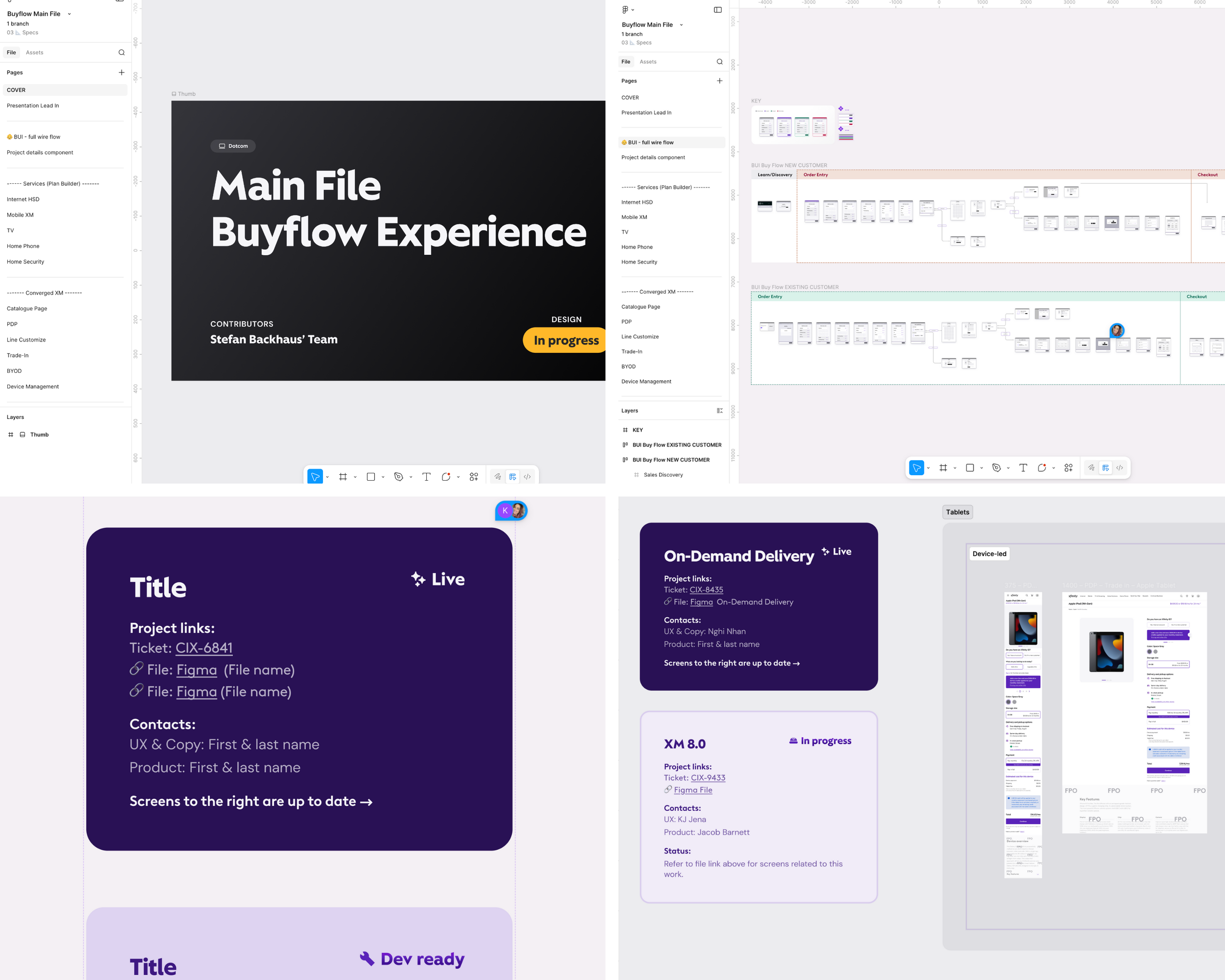Collapse all layers via the Layers header icon

tap(719, 411)
